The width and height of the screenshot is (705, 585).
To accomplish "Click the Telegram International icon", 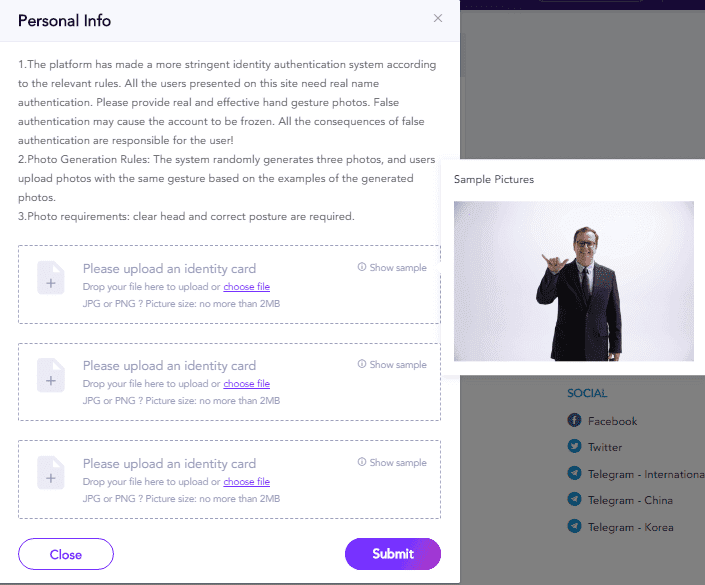I will [x=574, y=474].
